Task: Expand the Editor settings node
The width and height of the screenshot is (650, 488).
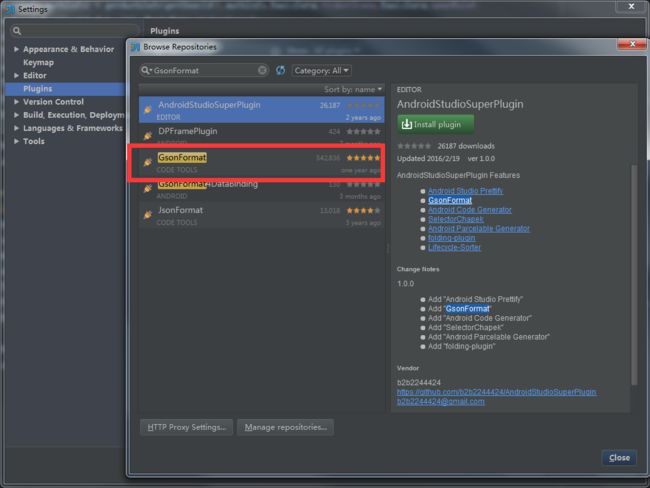Action: tap(16, 75)
